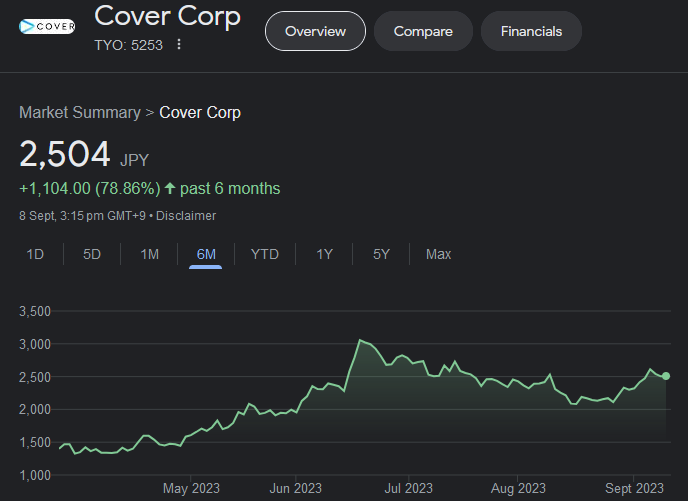Set the chart range to 1Y
The image size is (688, 501).
coord(324,254)
